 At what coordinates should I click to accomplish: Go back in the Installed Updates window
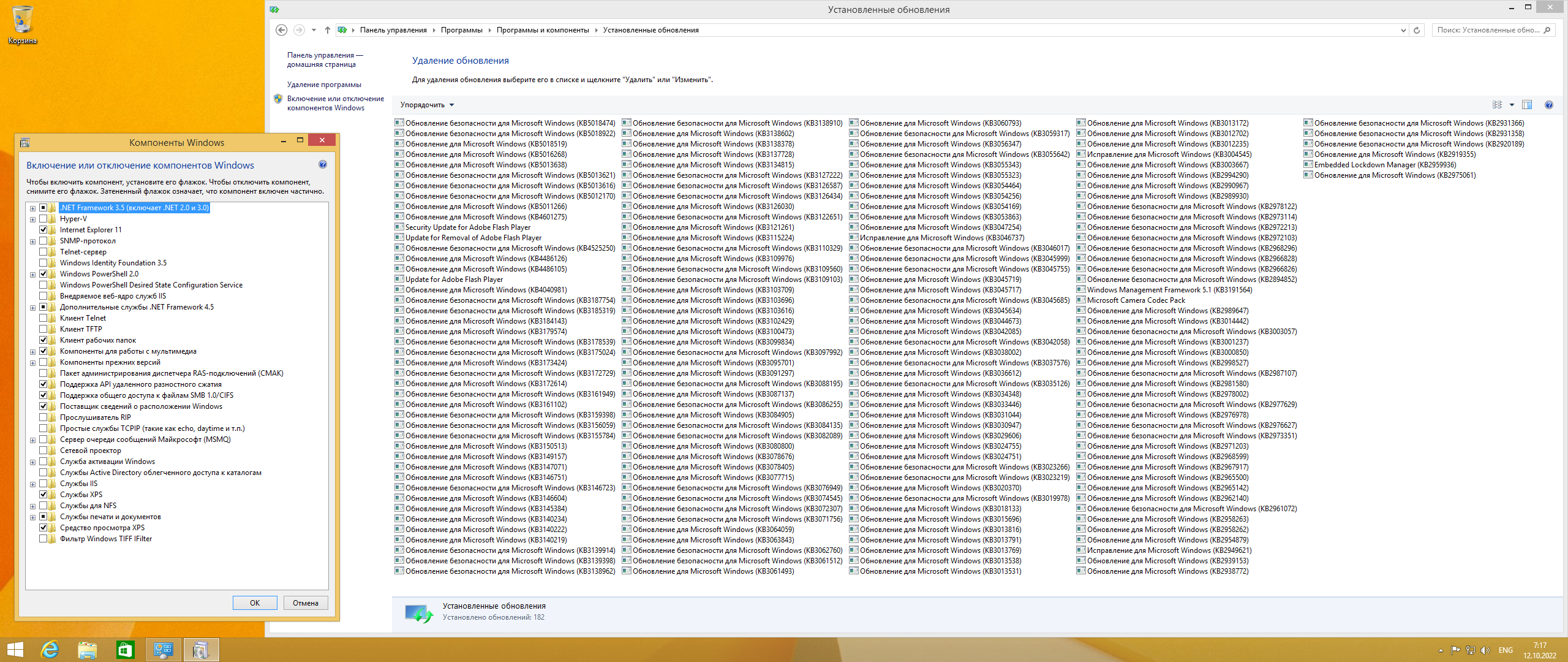pos(281,30)
